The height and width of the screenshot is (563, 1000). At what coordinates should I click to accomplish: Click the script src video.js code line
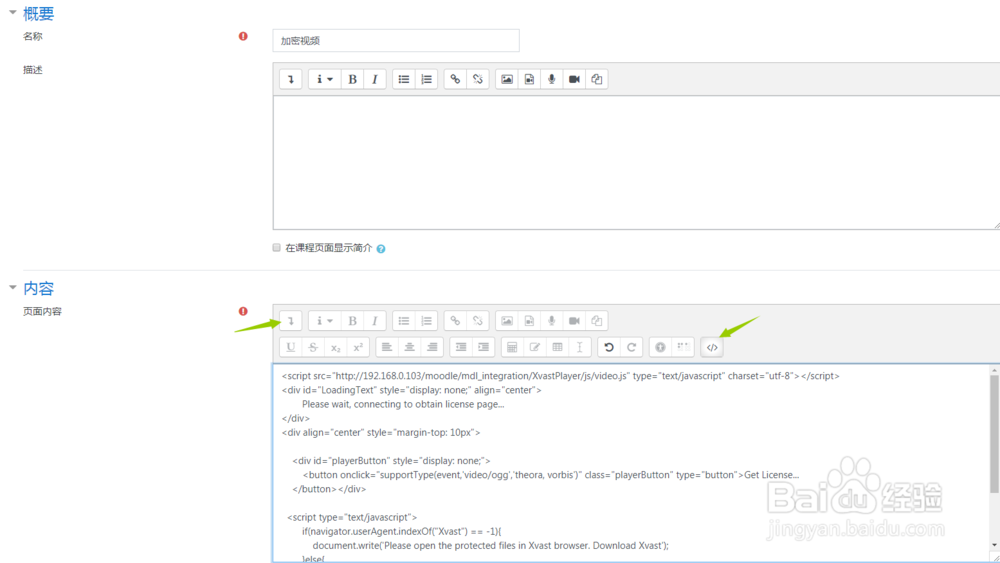tap(561, 376)
